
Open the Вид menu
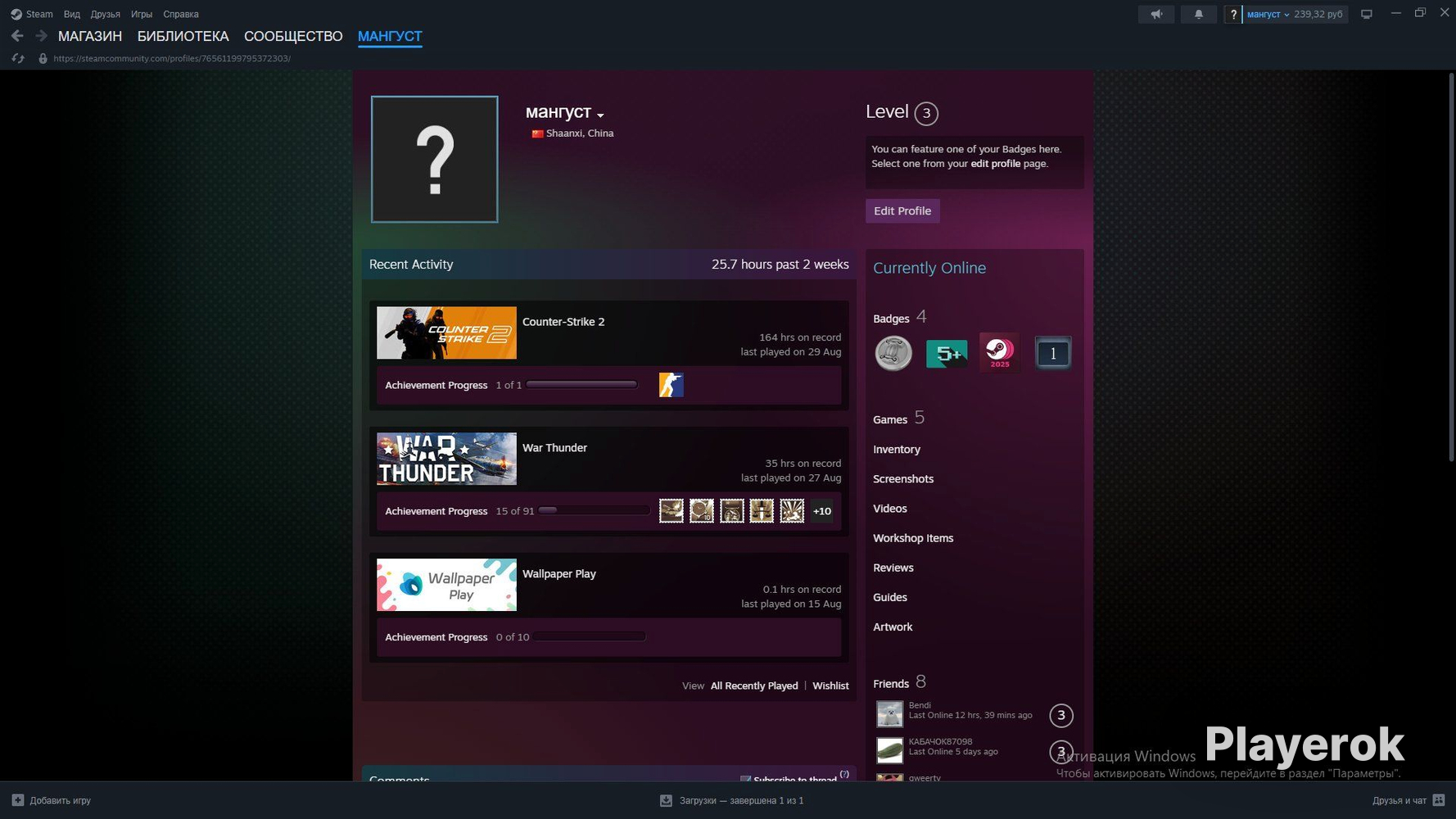coord(72,14)
